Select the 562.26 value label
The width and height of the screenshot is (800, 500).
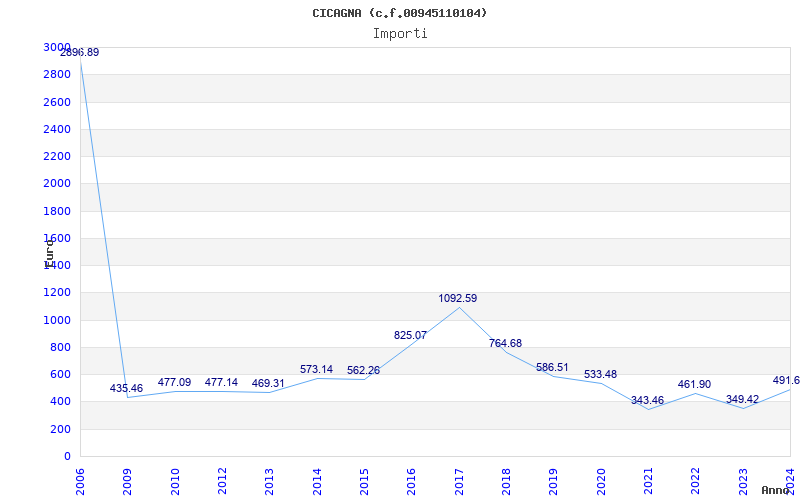[x=364, y=371]
